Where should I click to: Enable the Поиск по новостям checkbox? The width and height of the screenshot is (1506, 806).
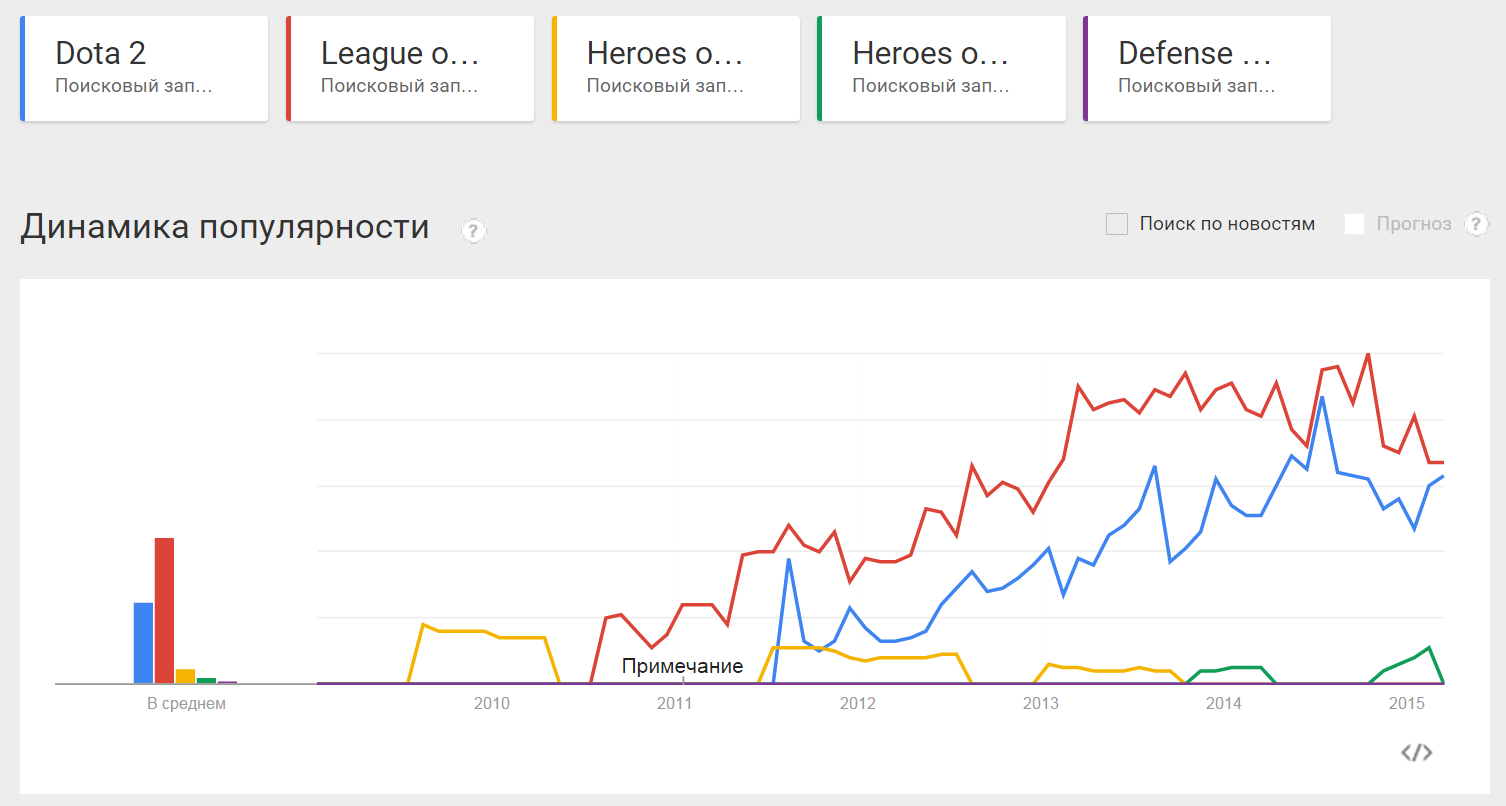1117,224
